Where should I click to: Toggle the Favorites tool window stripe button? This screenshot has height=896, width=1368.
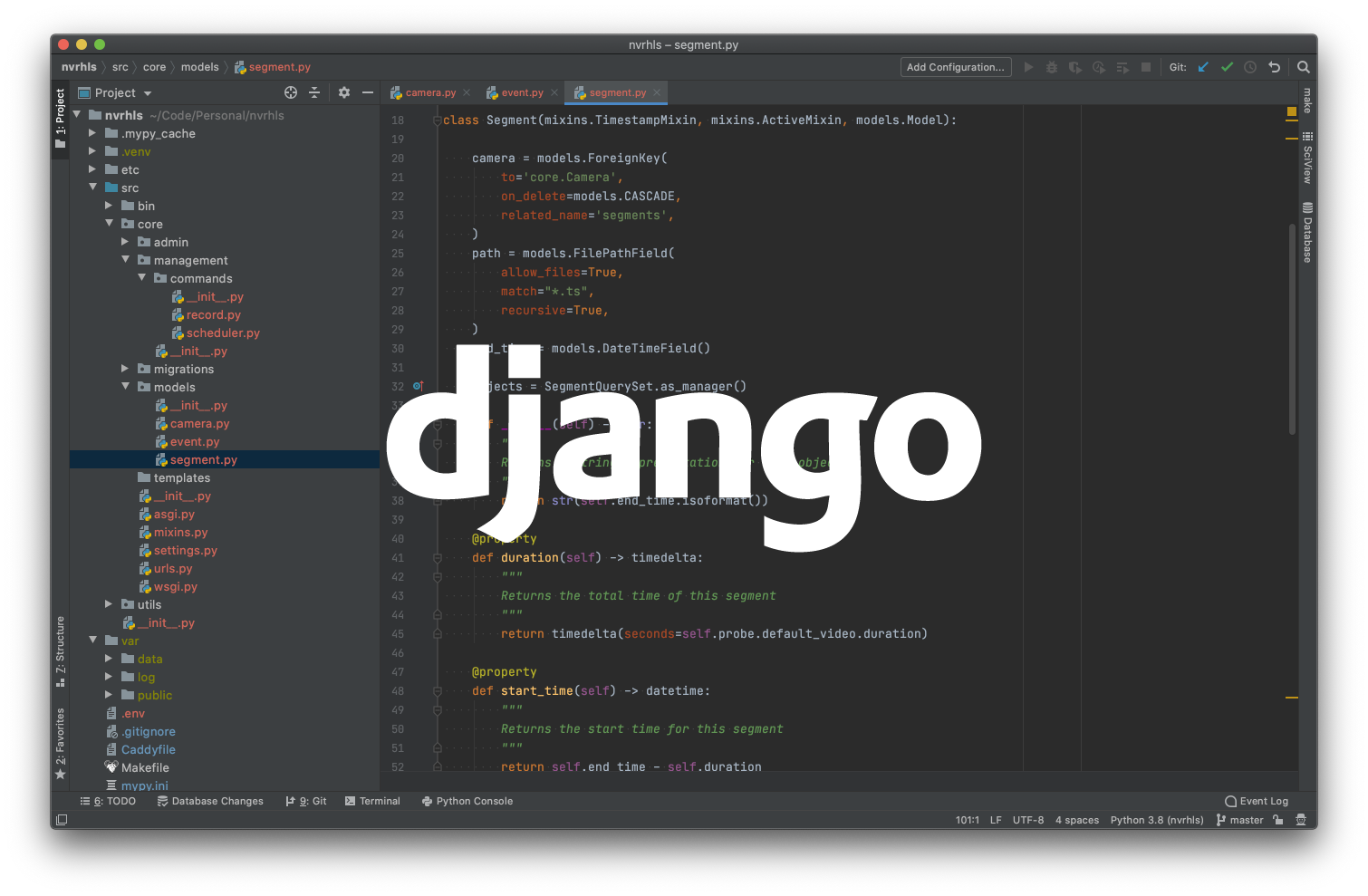[61, 744]
